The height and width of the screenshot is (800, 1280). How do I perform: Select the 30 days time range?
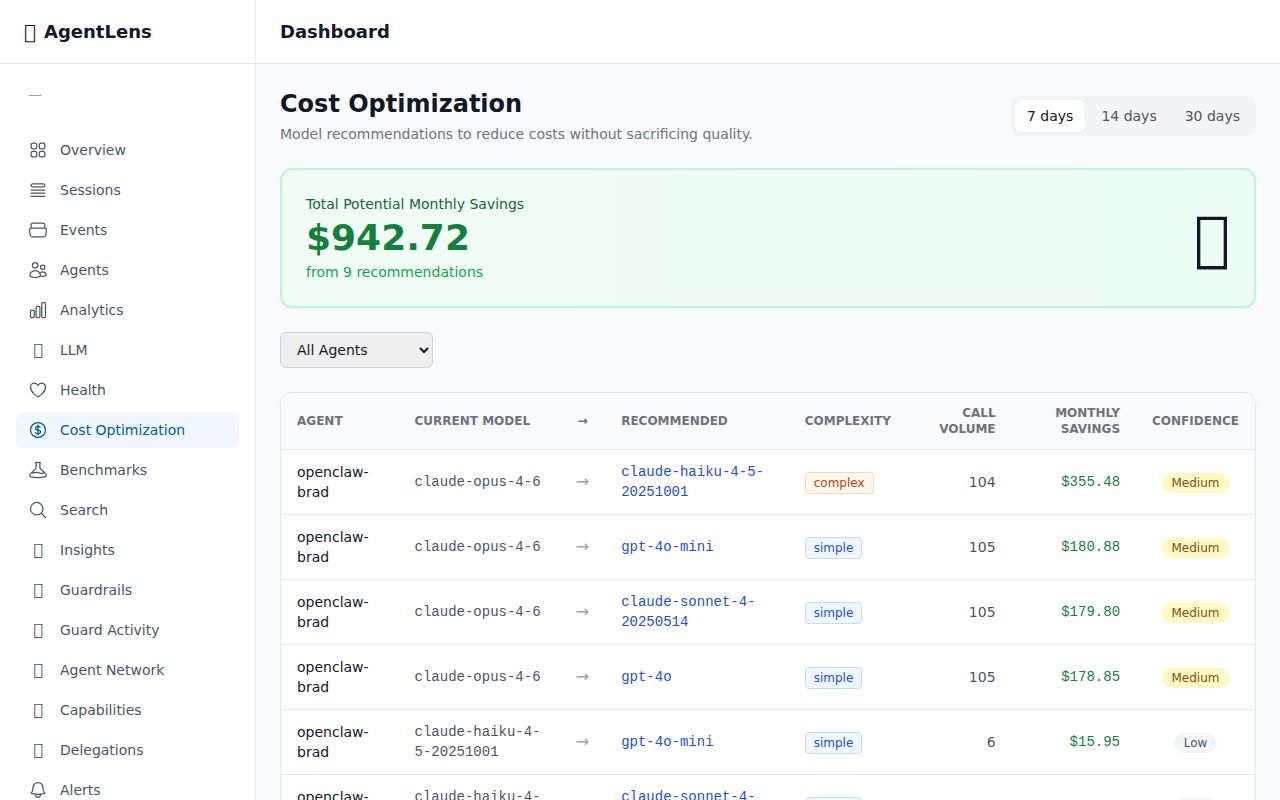[x=1212, y=115]
